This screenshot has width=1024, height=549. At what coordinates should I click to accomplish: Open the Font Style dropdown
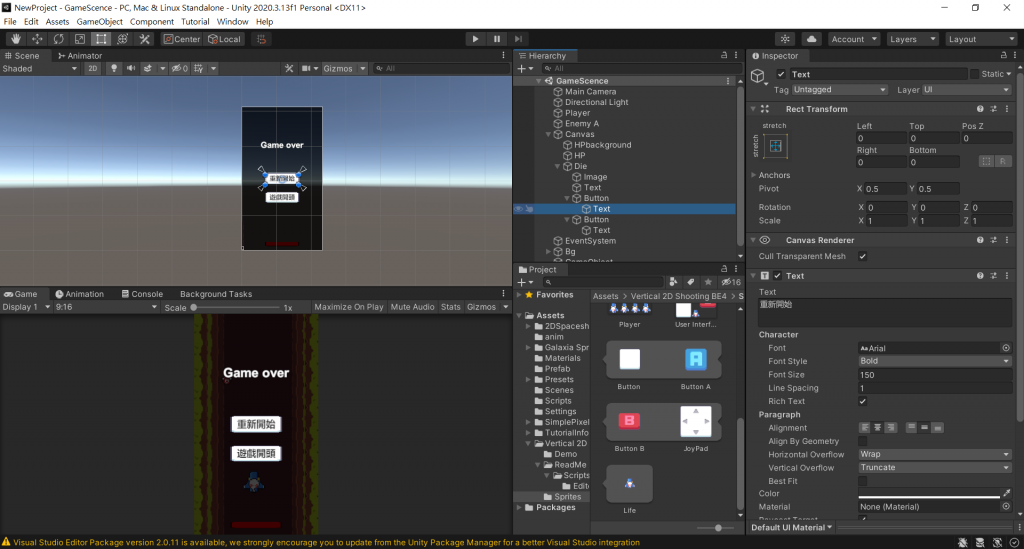[935, 361]
